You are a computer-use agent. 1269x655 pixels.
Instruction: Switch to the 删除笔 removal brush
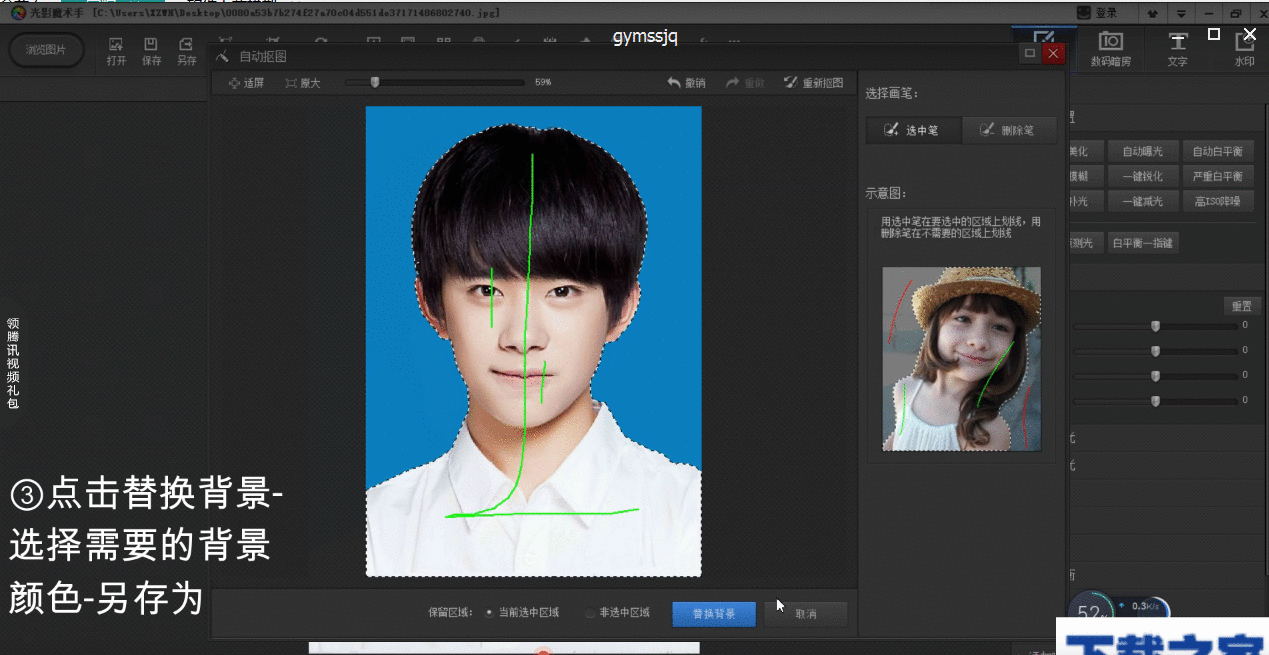(1010, 130)
